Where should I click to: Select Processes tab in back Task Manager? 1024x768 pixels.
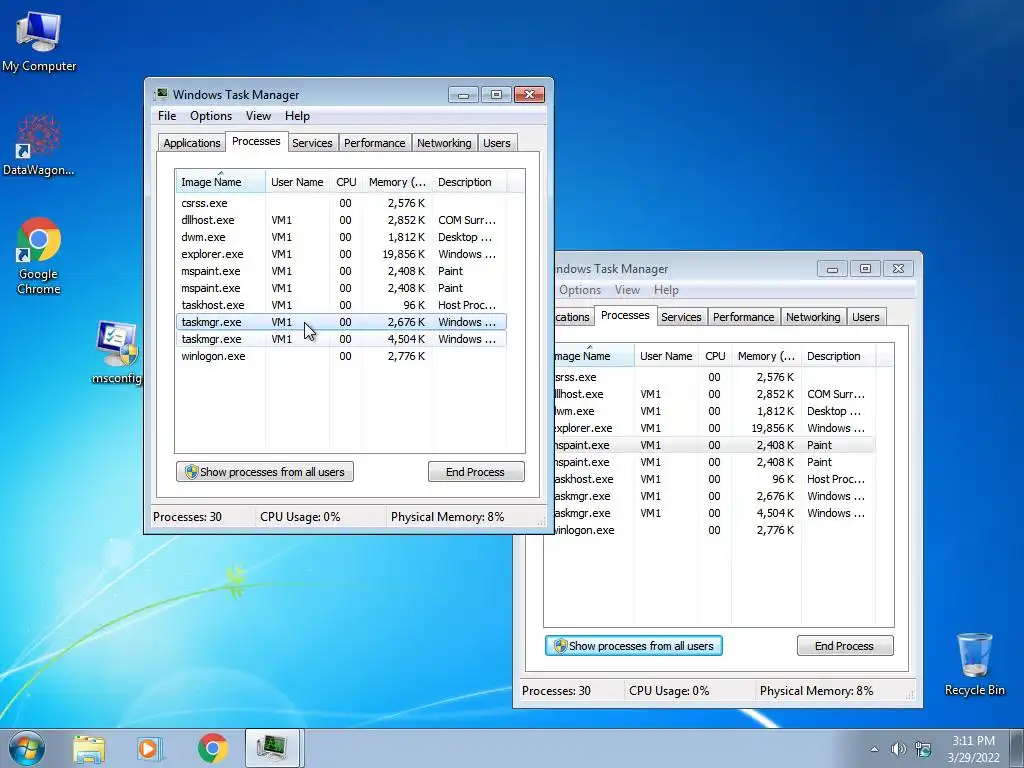[x=625, y=315]
